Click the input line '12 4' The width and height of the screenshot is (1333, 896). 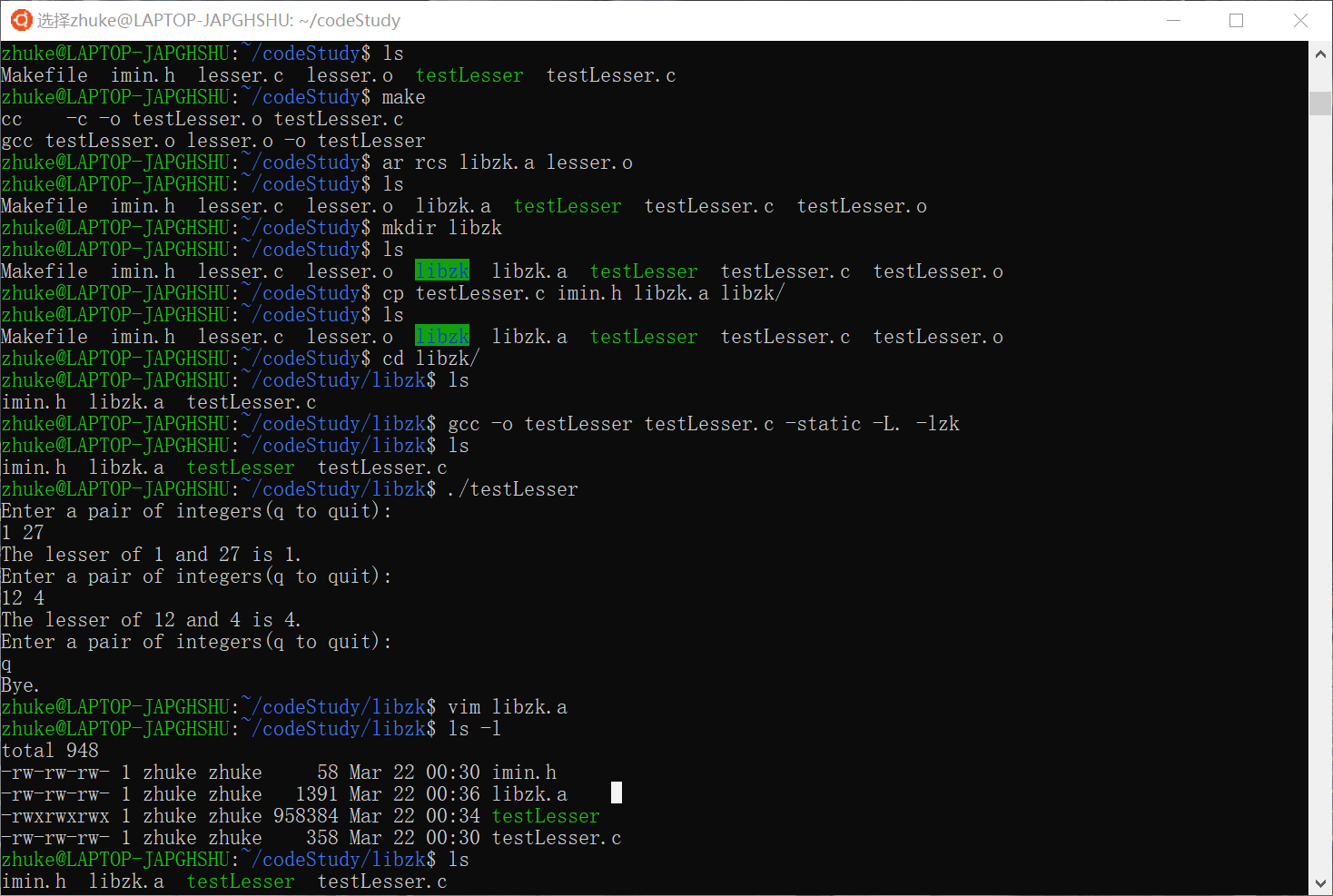[x=23, y=598]
